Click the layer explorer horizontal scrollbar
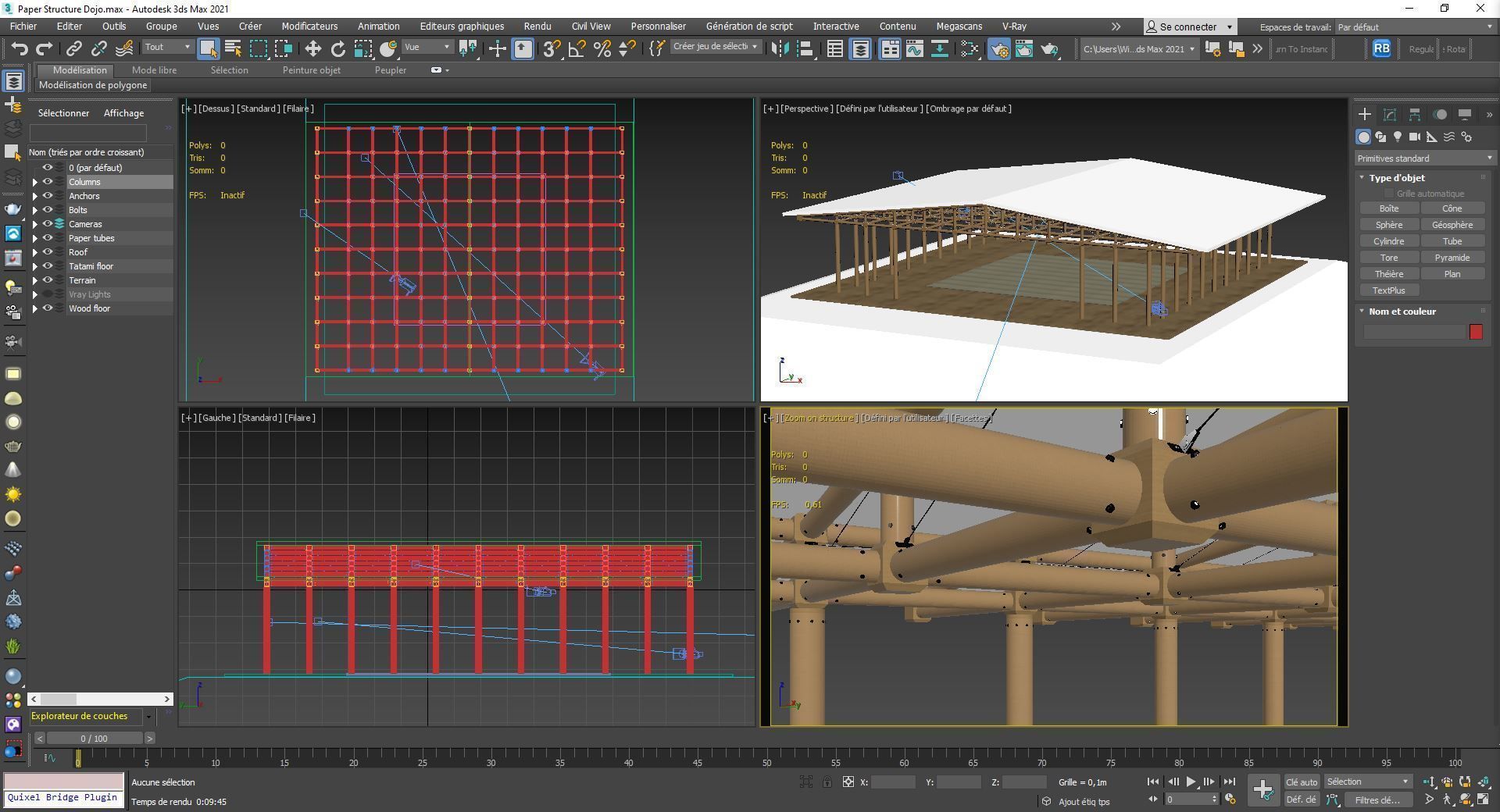 (100, 699)
